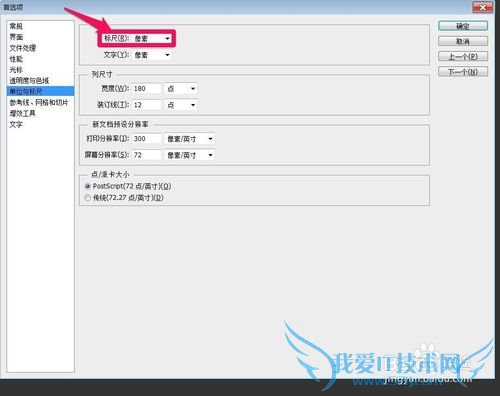500x396 pixels.
Task: Click the 屏幕分辨率 field showing 72
Action: click(x=146, y=155)
